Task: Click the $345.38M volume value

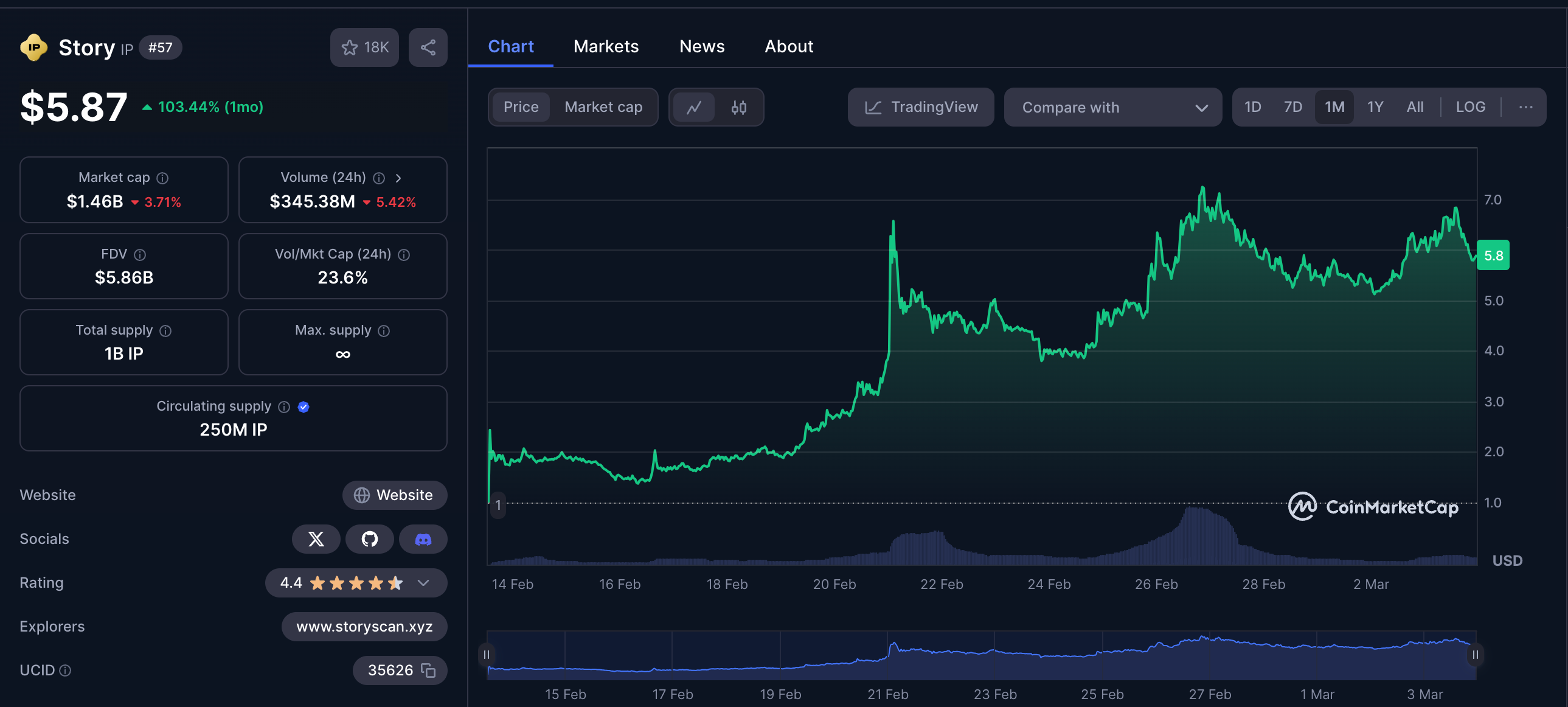Action: click(312, 201)
